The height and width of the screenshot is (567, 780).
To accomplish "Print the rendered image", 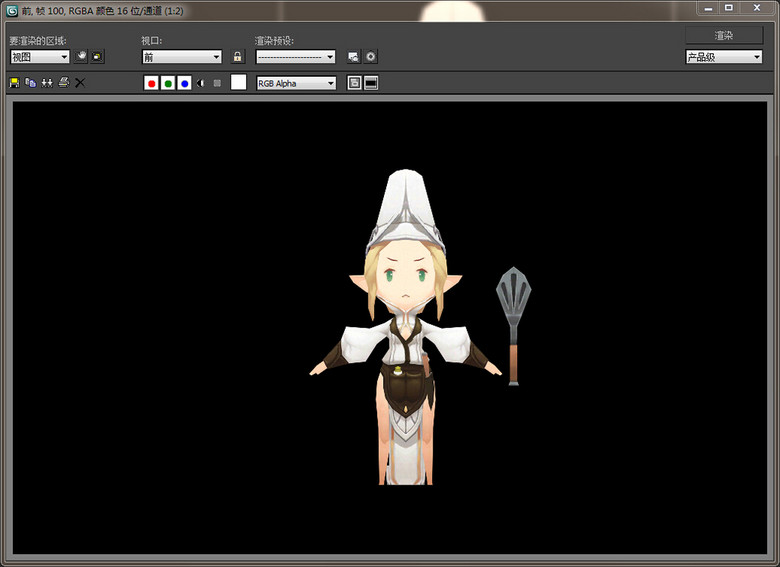I will (63, 83).
